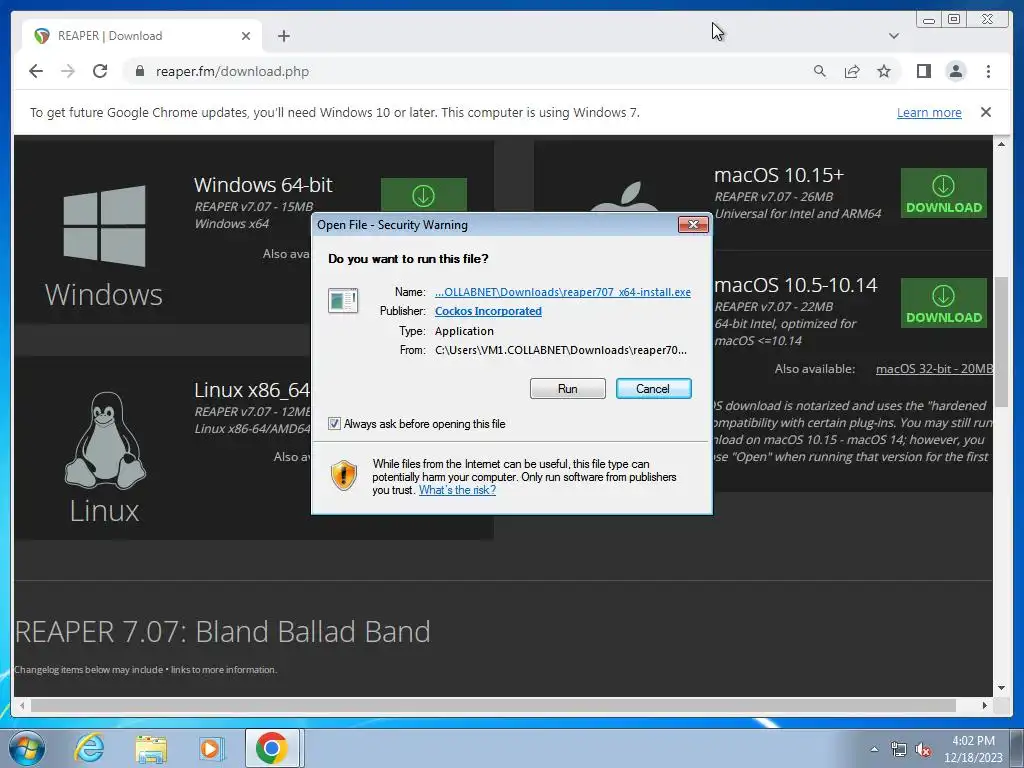Click the address bar URL reaper.fm/download.php
Viewport: 1024px width, 768px height.
[x=232, y=71]
